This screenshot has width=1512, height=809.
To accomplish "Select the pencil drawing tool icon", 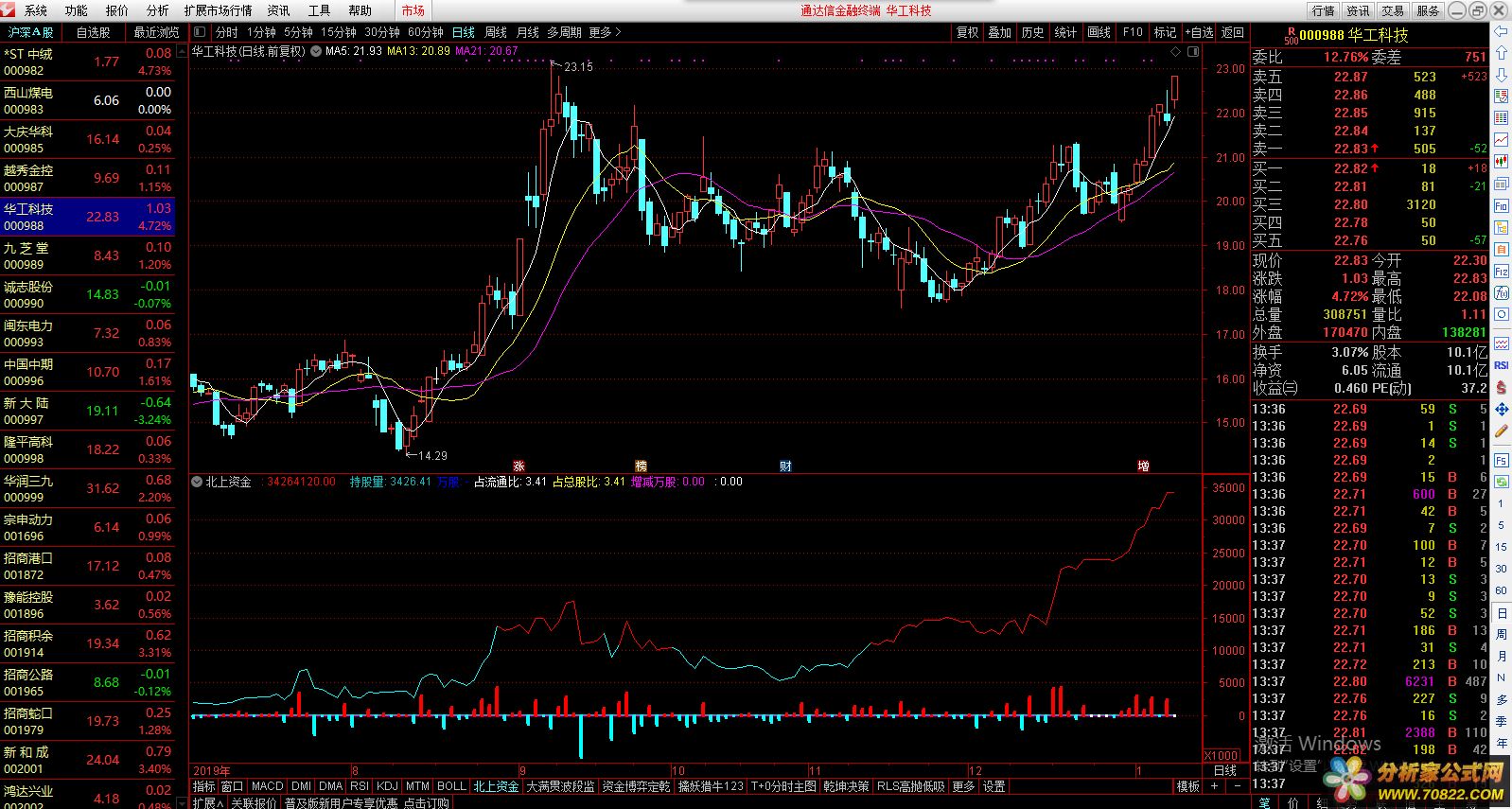I will (1501, 431).
